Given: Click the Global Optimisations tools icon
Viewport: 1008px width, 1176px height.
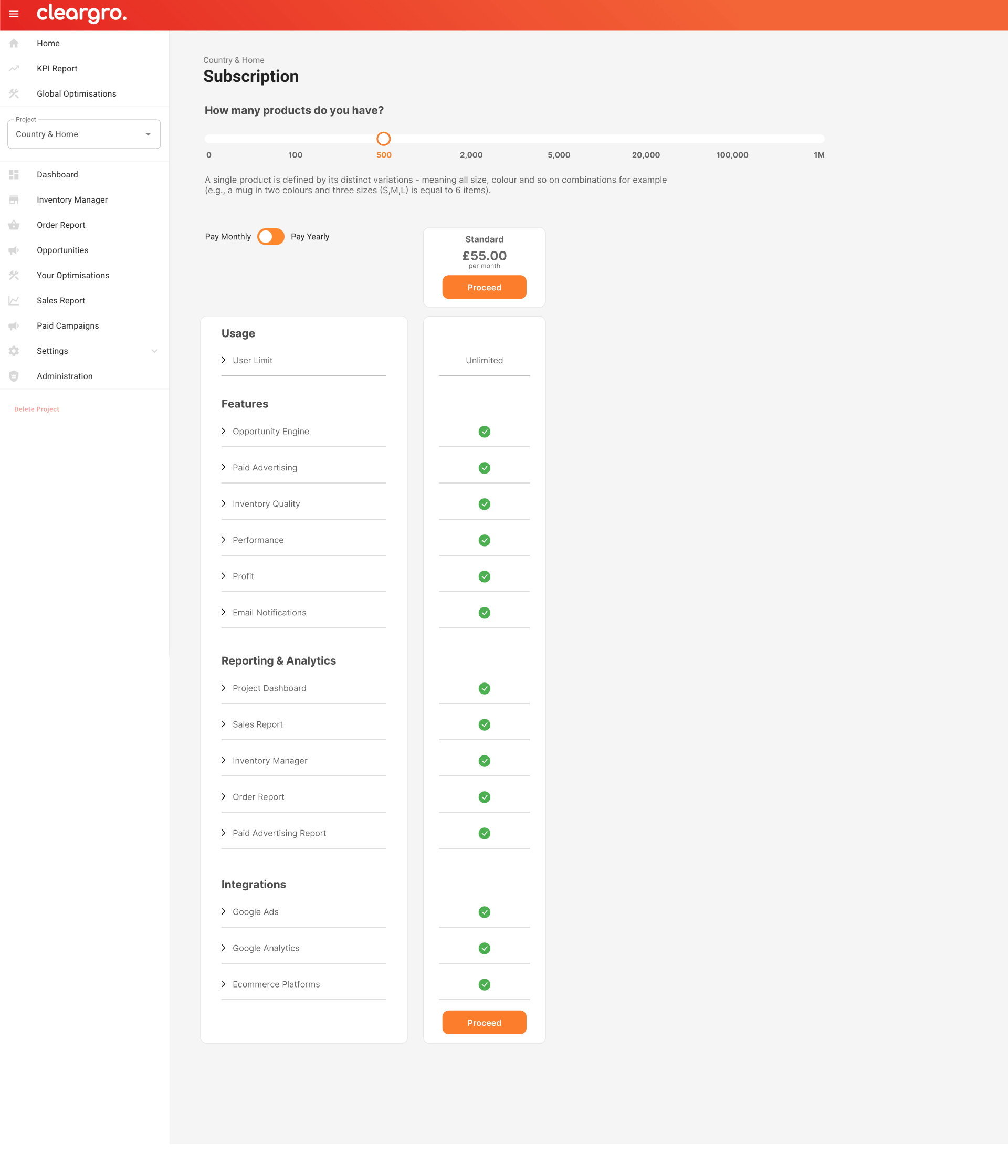Looking at the screenshot, I should click(x=14, y=93).
